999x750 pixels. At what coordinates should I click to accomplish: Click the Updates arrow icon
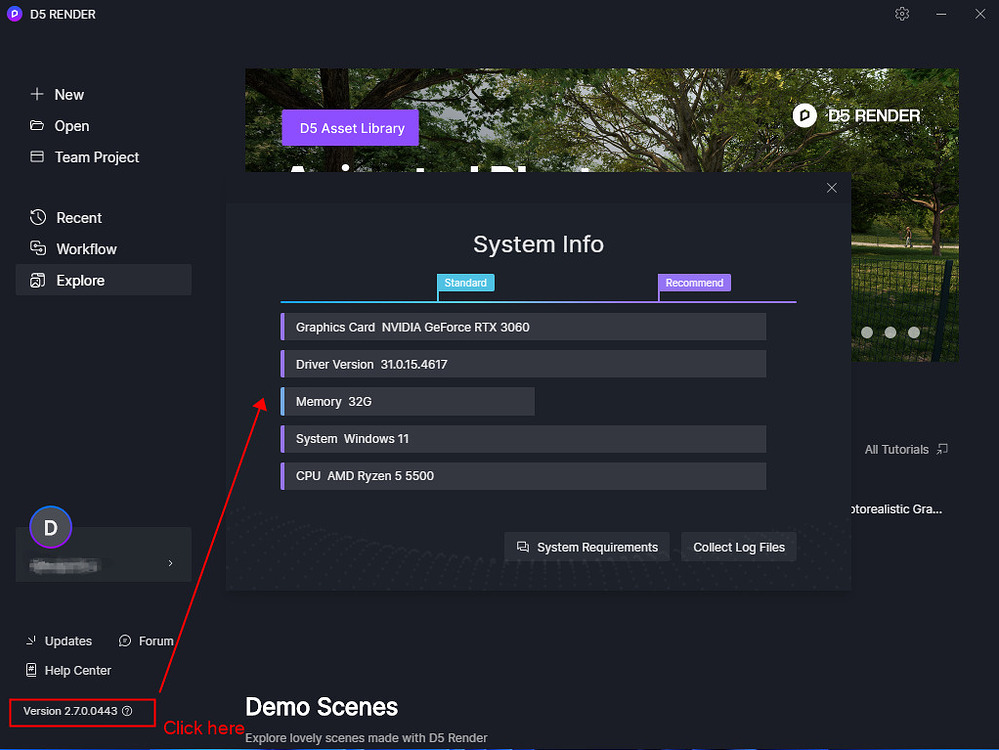[x=31, y=640]
